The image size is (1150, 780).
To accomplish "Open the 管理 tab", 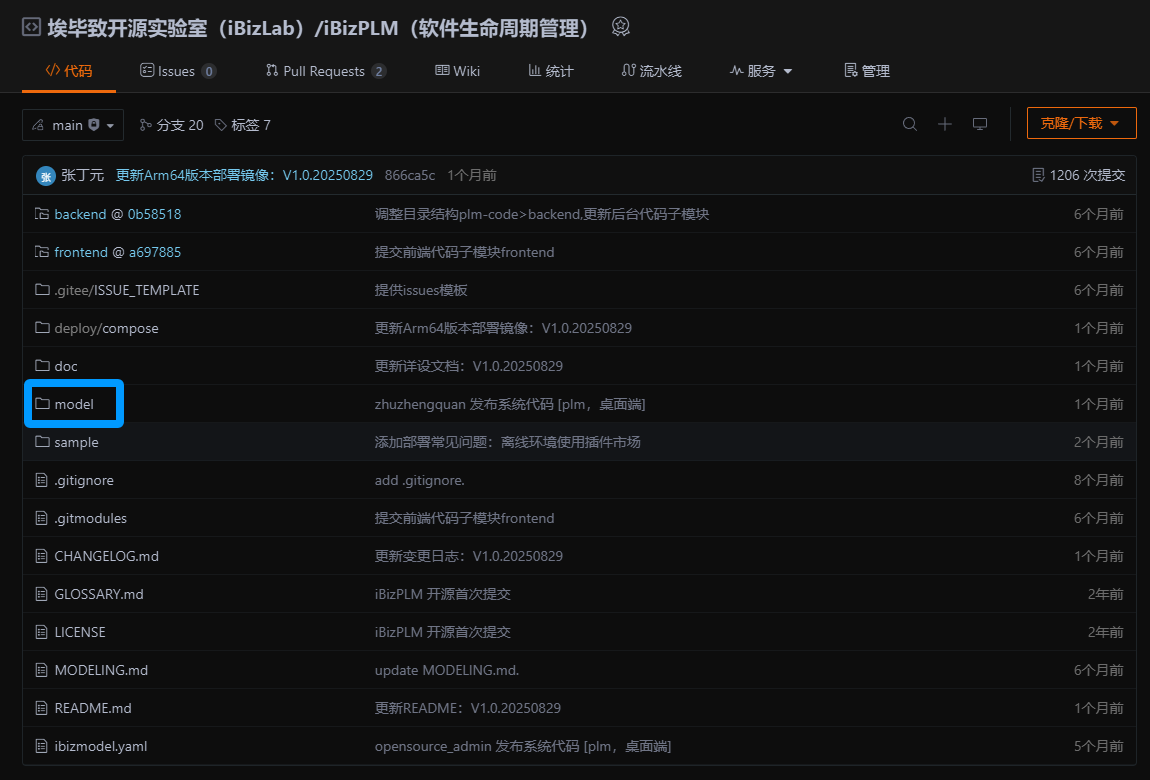I will 867,71.
